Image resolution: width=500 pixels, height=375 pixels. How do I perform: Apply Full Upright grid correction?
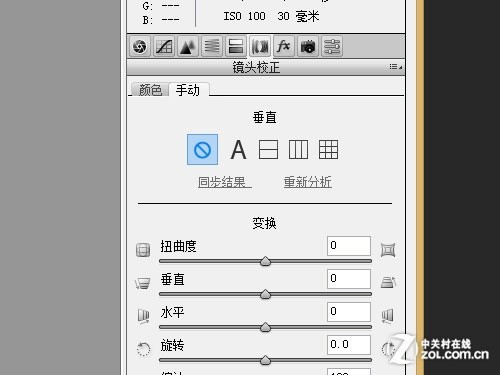(x=328, y=150)
